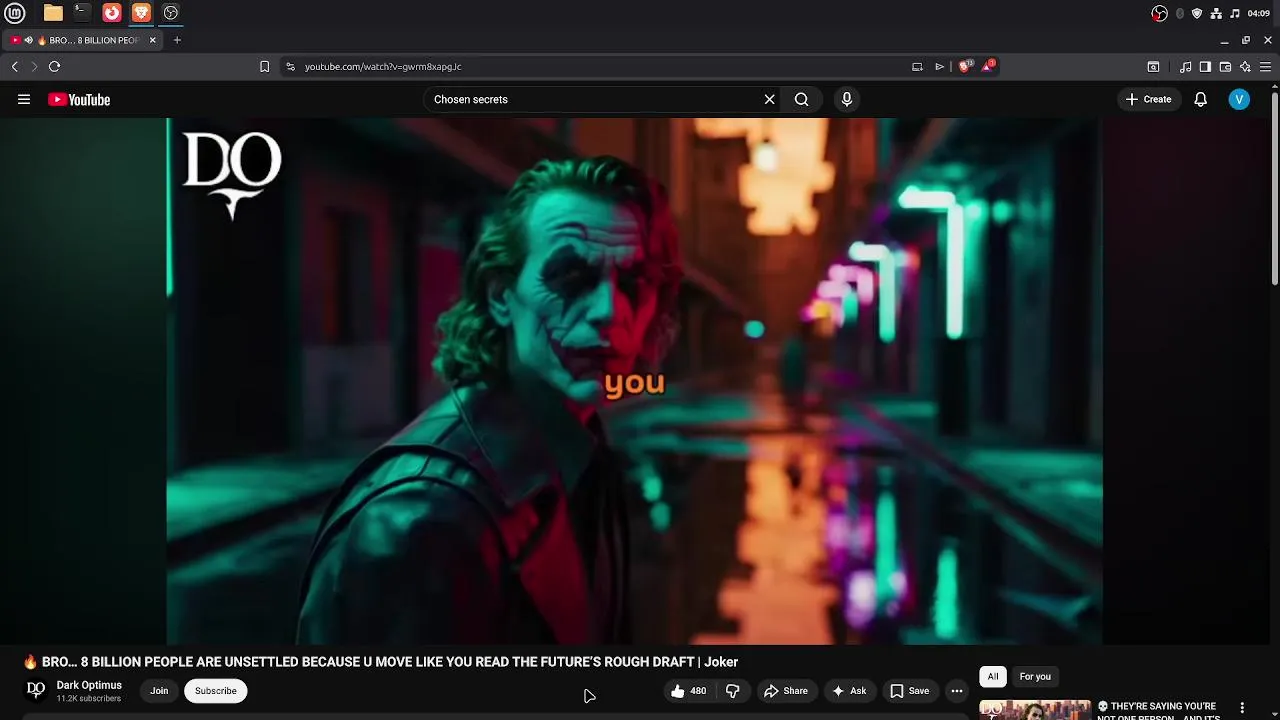Open the Linux Mint start menu

[x=16, y=13]
